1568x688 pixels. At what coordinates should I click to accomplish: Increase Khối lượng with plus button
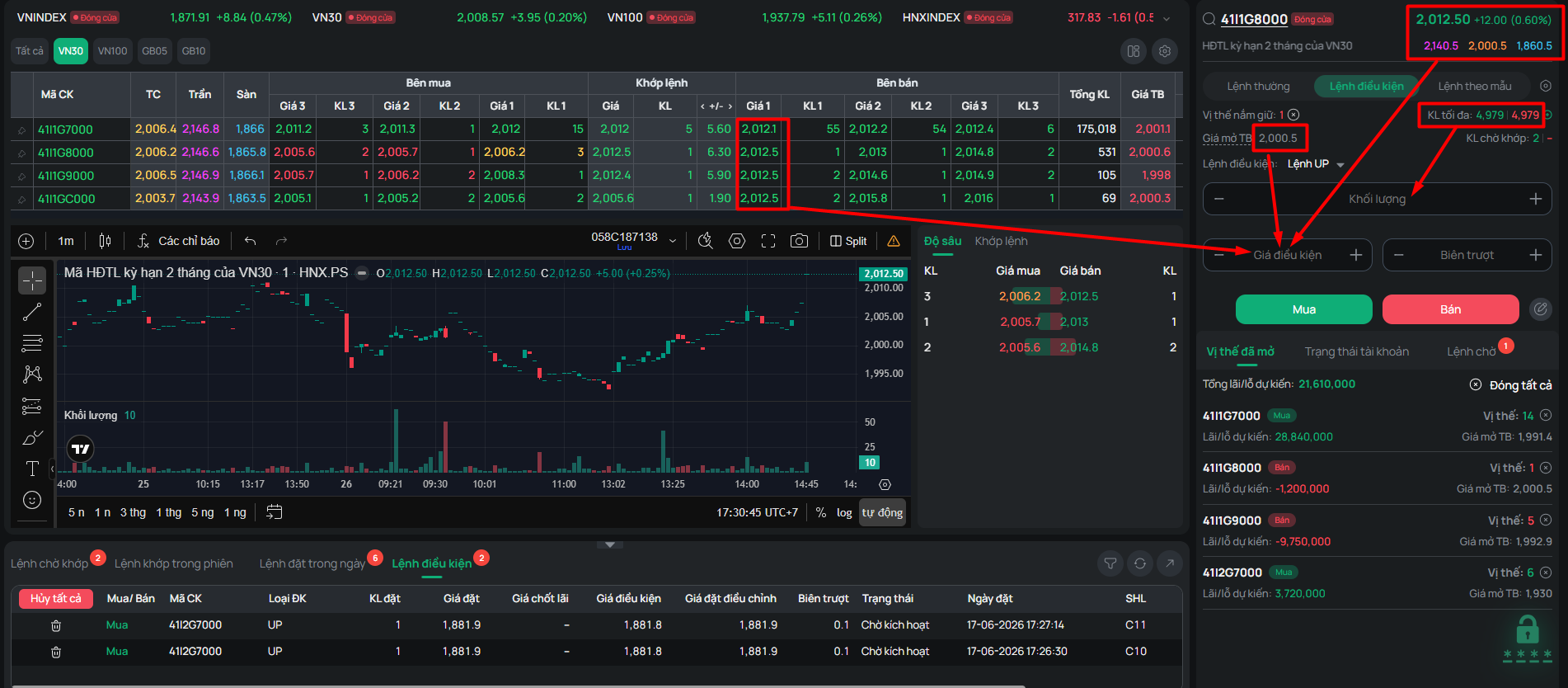1535,199
